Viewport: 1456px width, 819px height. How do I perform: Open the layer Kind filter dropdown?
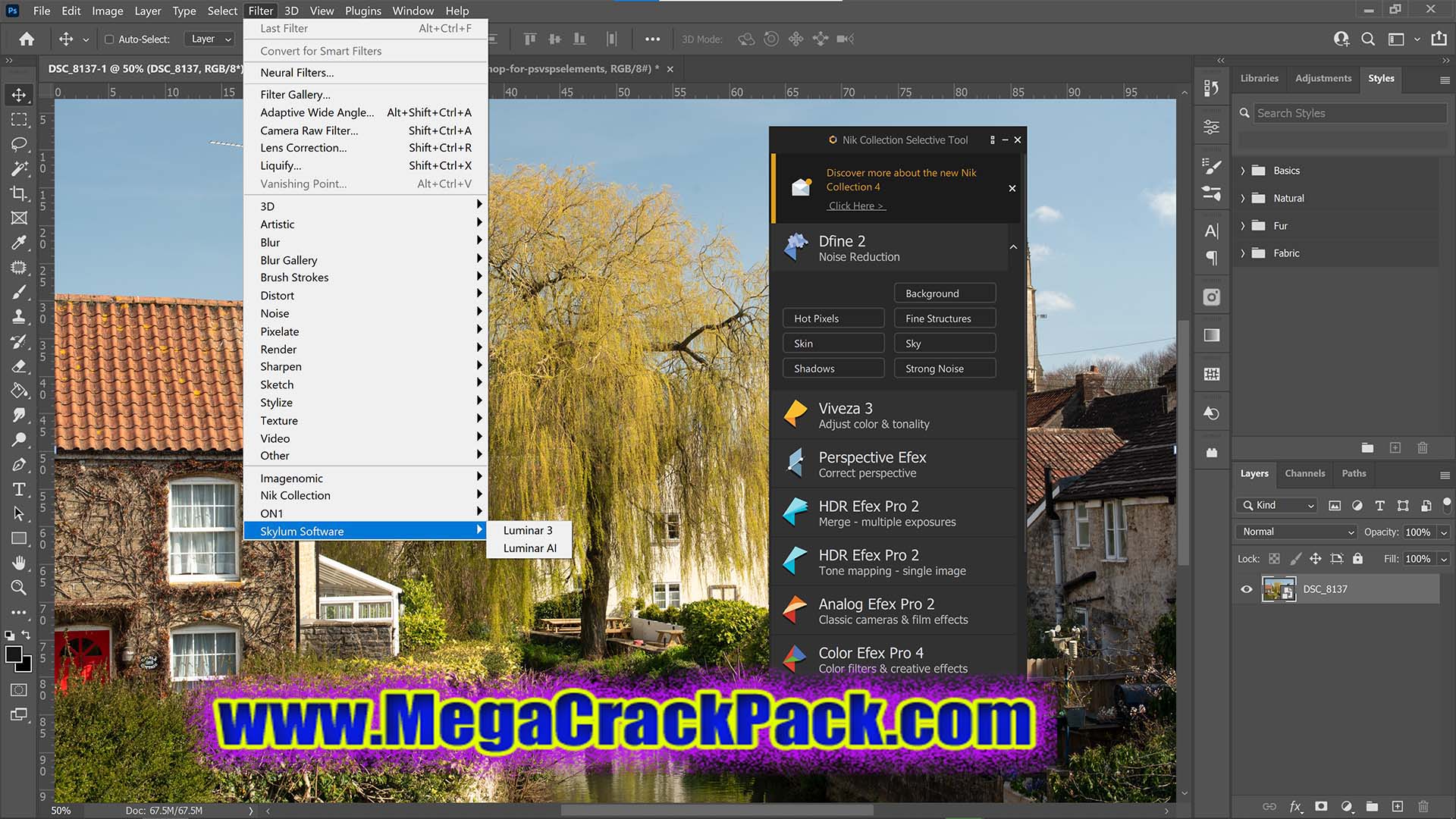(1276, 505)
